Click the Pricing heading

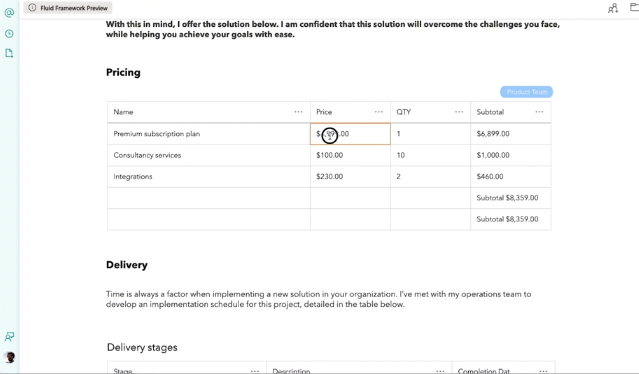(123, 73)
